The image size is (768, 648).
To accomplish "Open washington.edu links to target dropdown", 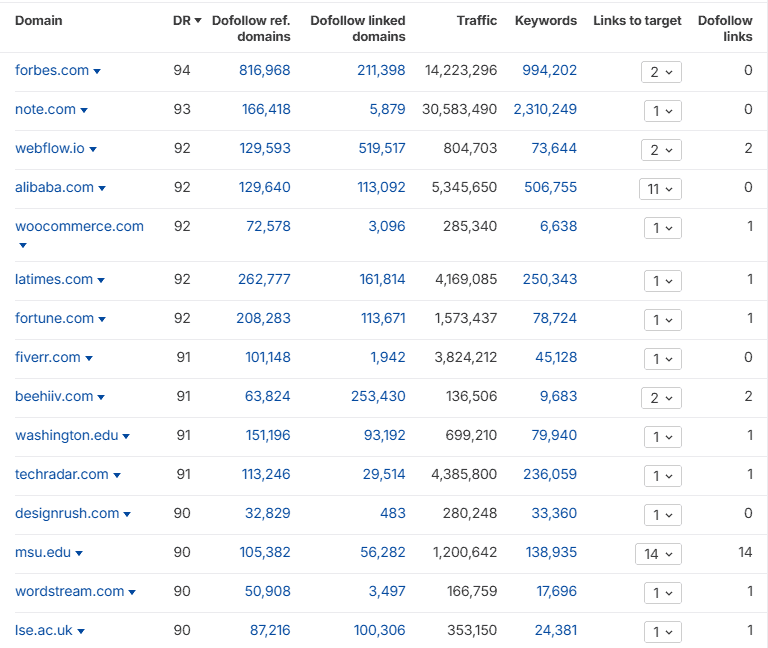I will coord(663,437).
